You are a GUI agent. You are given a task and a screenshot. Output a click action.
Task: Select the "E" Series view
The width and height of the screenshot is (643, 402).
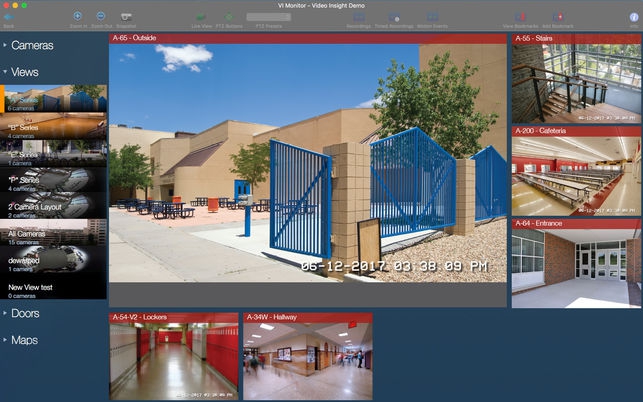click(x=53, y=153)
